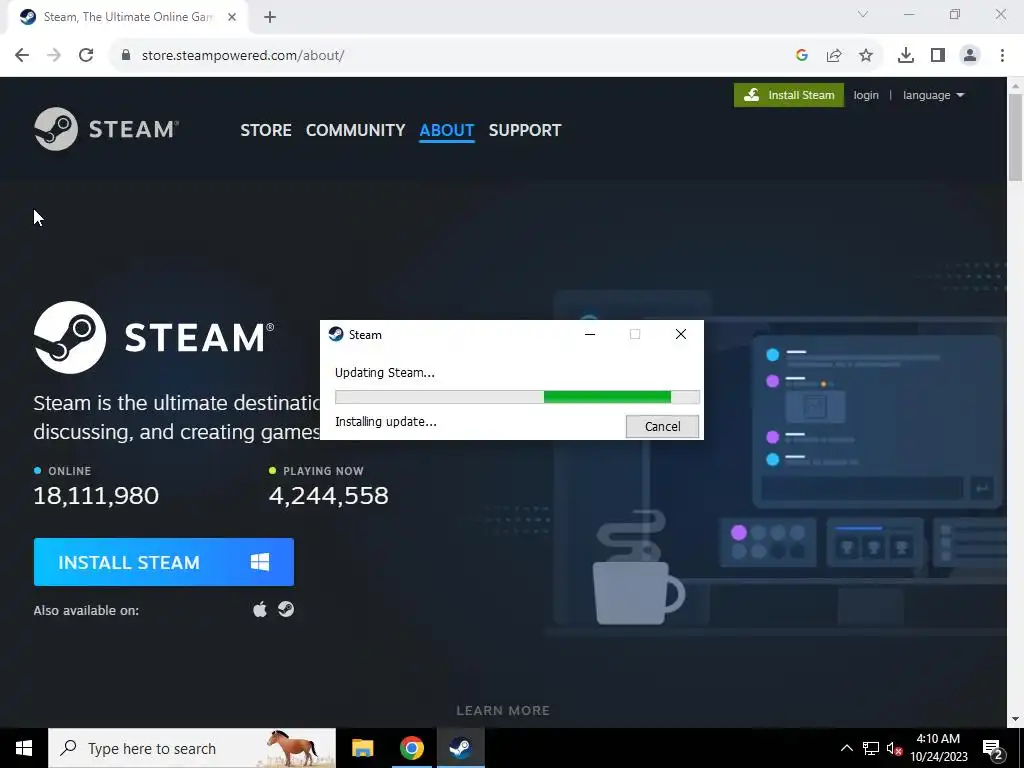Image resolution: width=1024 pixels, height=768 pixels.
Task: Click the 'Also available on:' text
Action: 86,611
